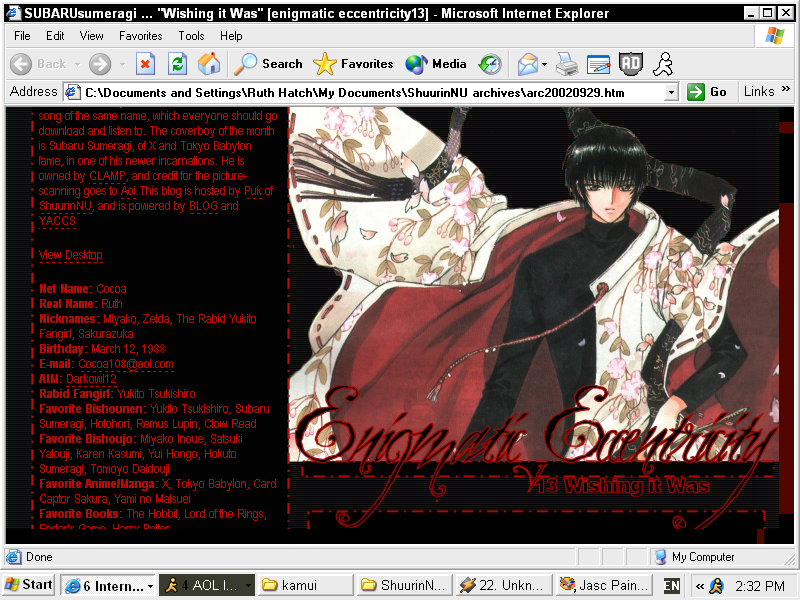
Task: Follow the Aoi link
Action: (128, 191)
